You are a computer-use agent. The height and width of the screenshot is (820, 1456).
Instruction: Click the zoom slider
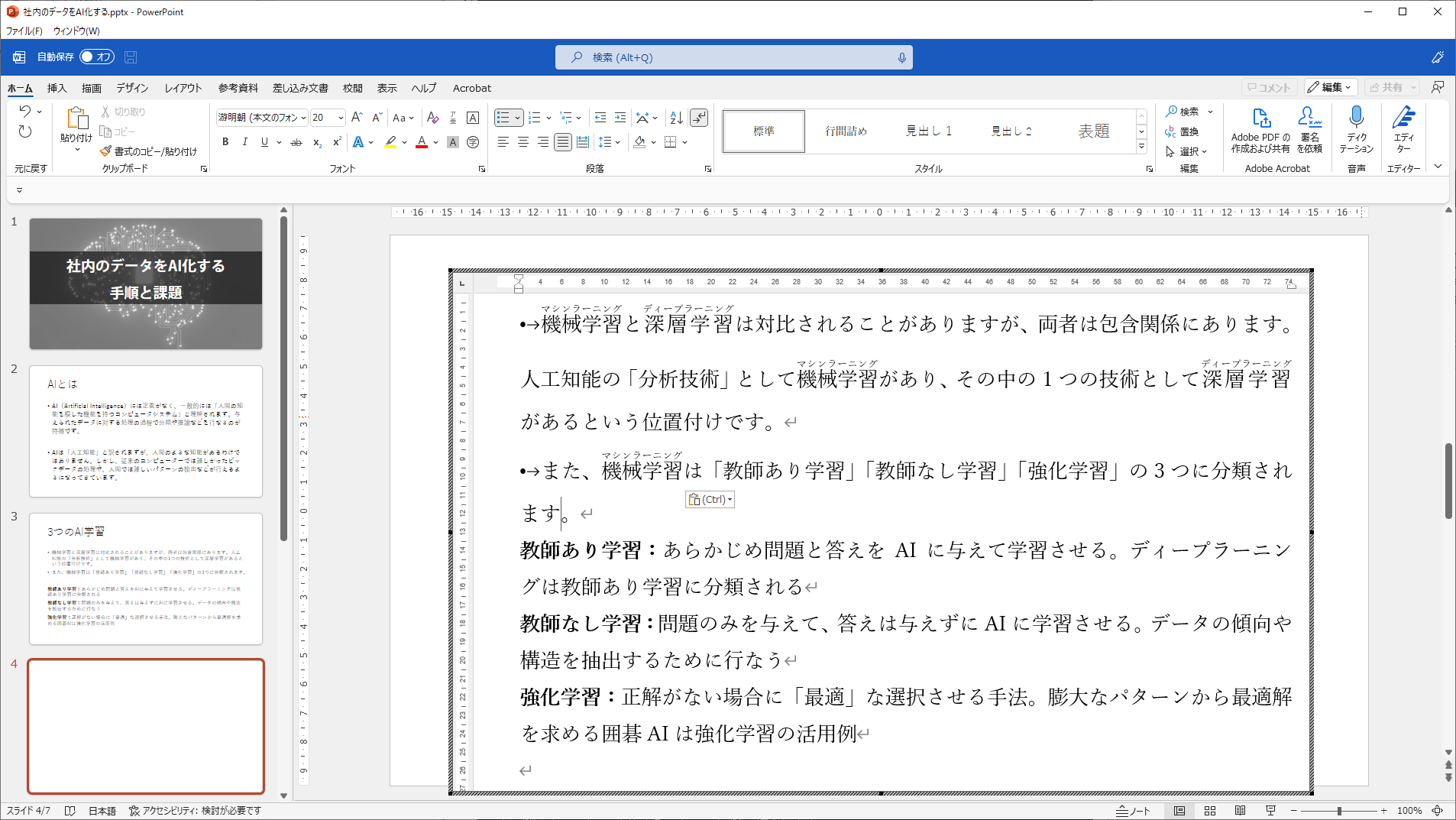(x=1339, y=811)
